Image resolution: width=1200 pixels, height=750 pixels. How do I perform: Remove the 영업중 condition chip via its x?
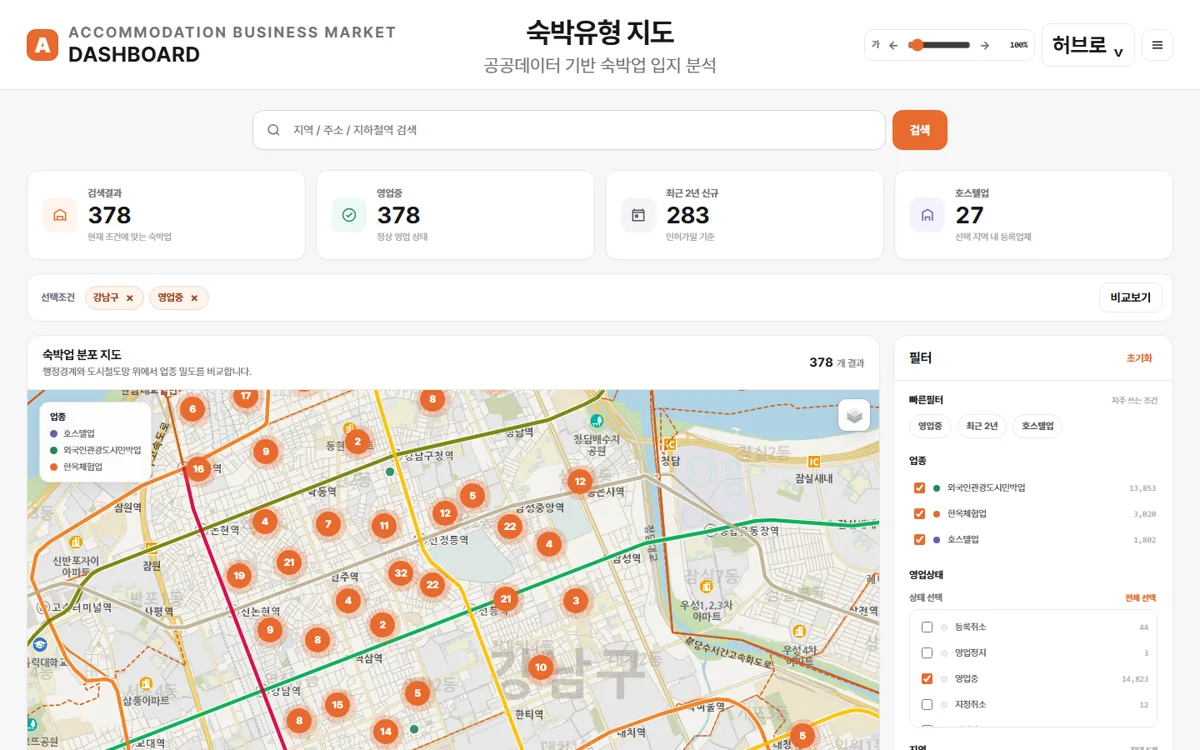(x=194, y=298)
